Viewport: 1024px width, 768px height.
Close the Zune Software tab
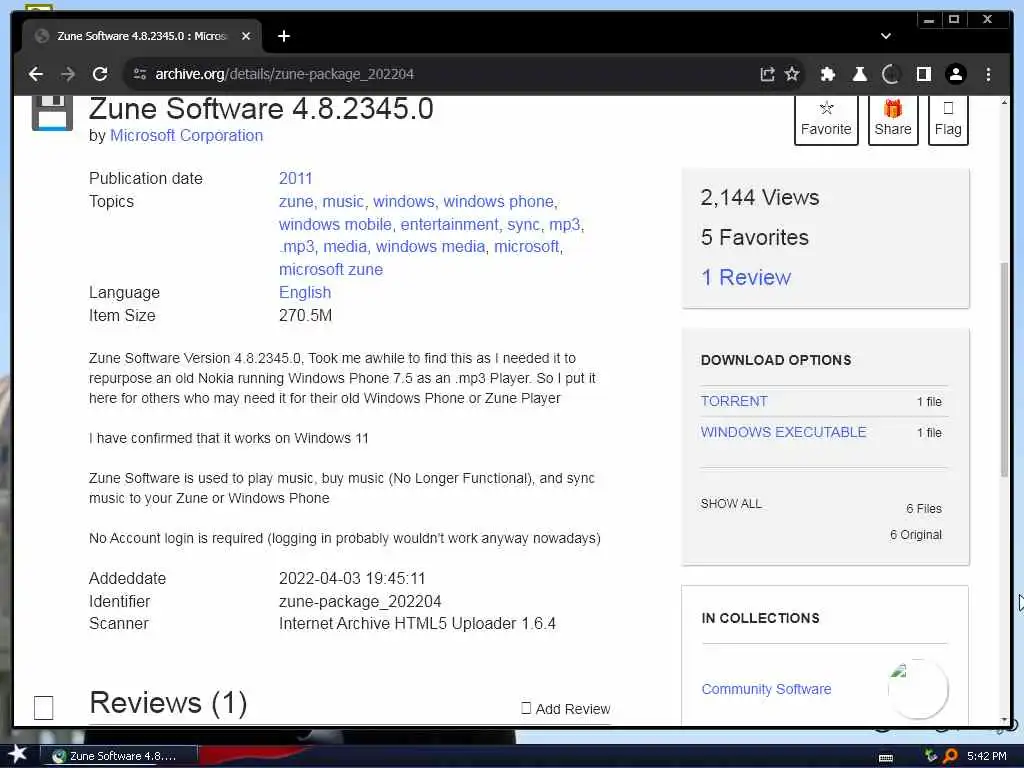(x=246, y=36)
